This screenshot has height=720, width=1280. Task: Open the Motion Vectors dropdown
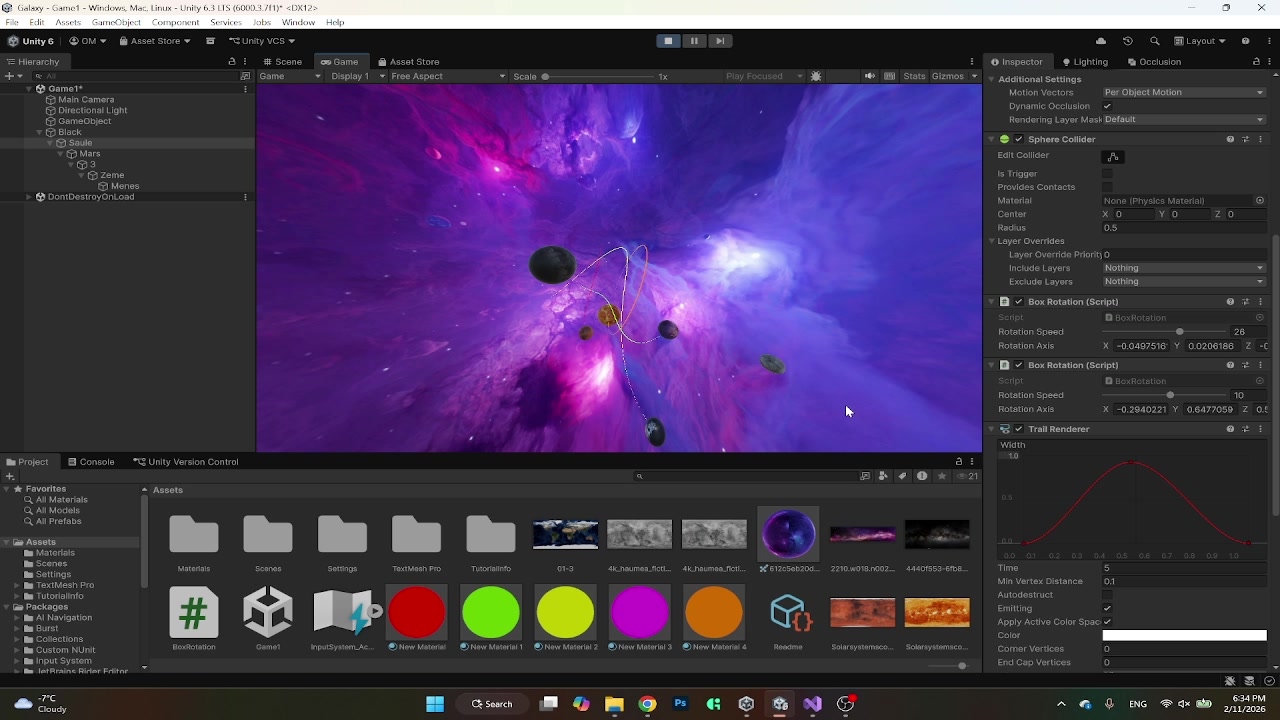[x=1183, y=92]
